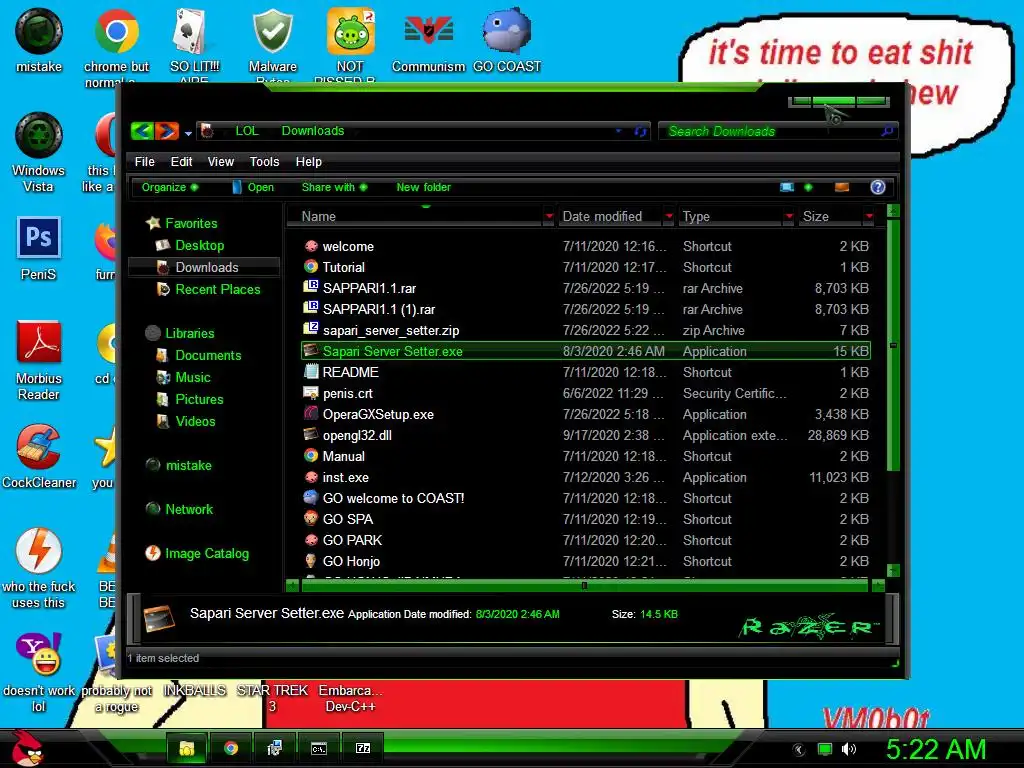
Task: Open the Name column filter dropdown arrow
Action: coord(549,216)
